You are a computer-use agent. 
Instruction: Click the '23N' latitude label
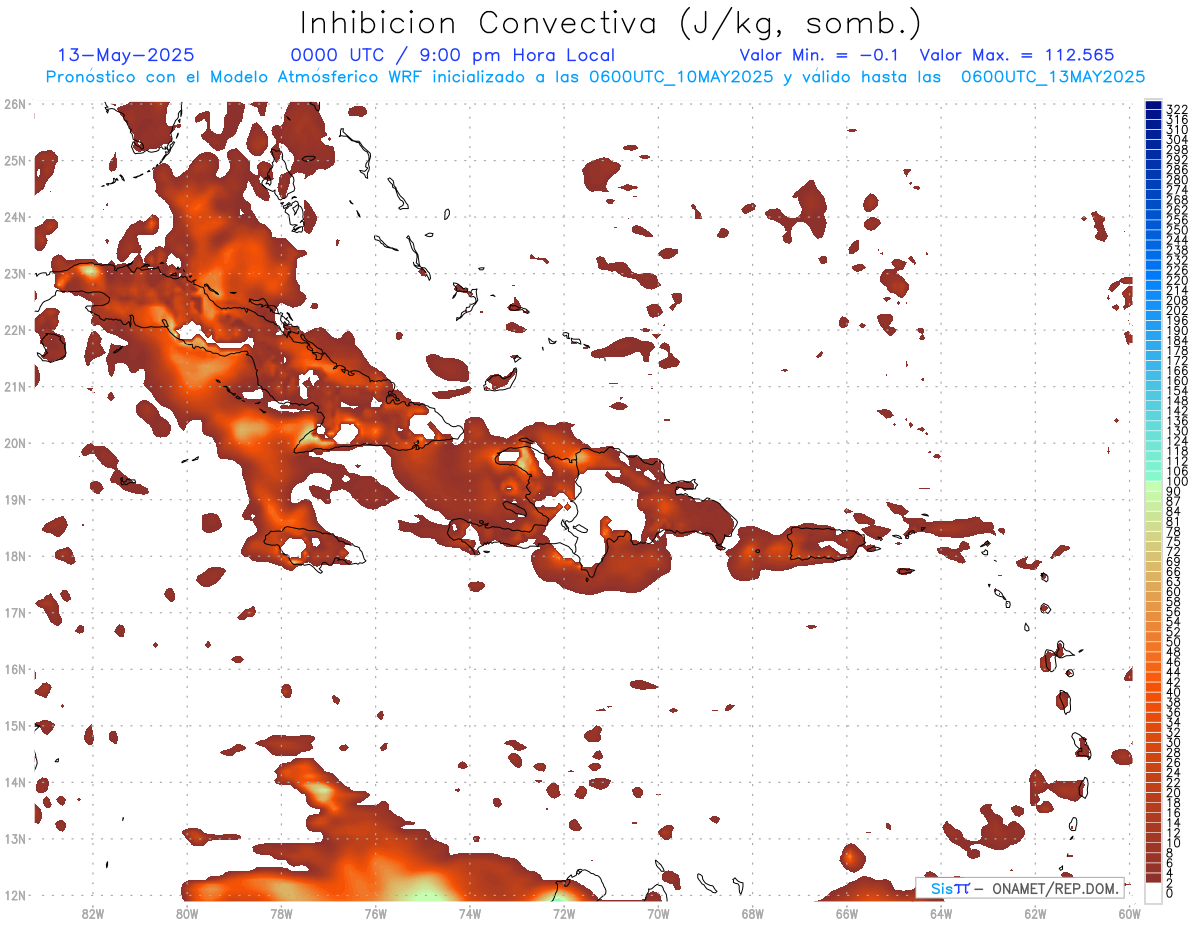click(14, 273)
